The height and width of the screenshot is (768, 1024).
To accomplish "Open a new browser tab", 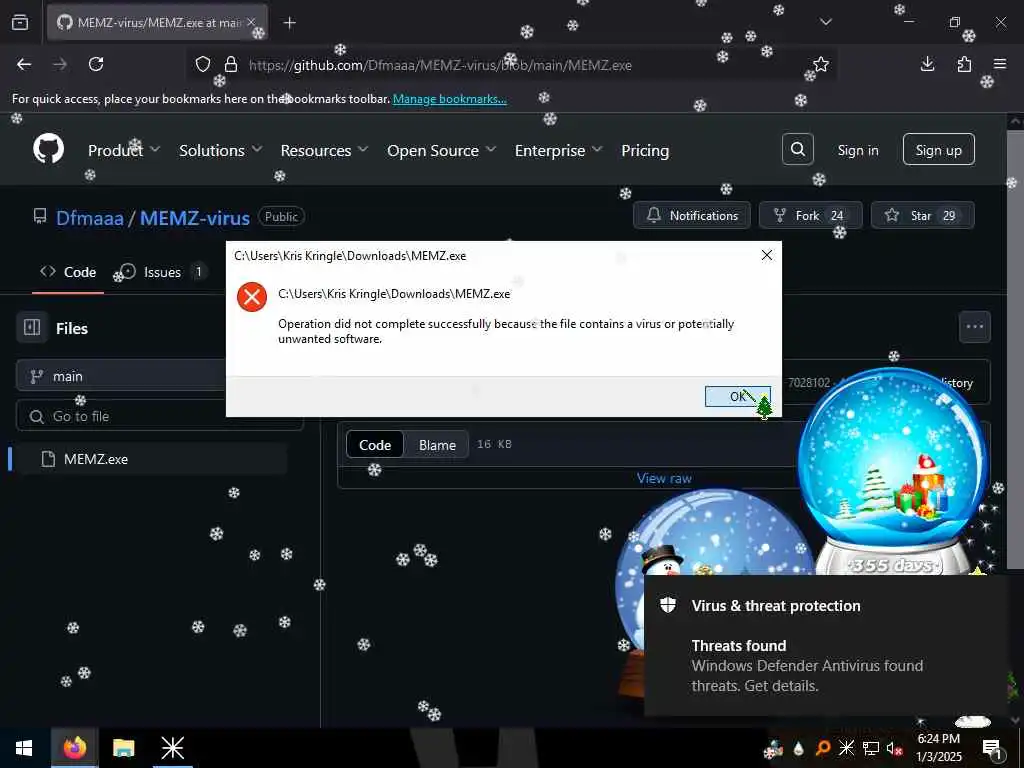I will point(290,23).
